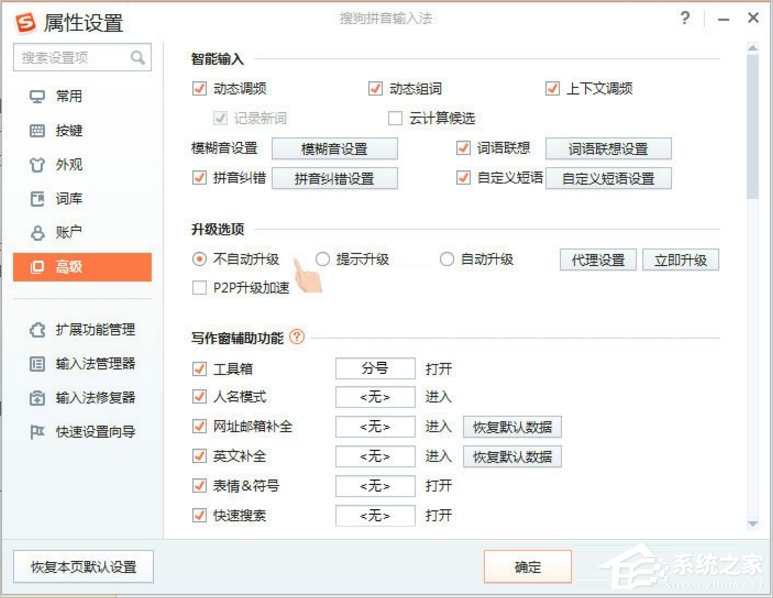Uncheck 上下文调频
The width and height of the screenshot is (773, 598).
(x=552, y=89)
